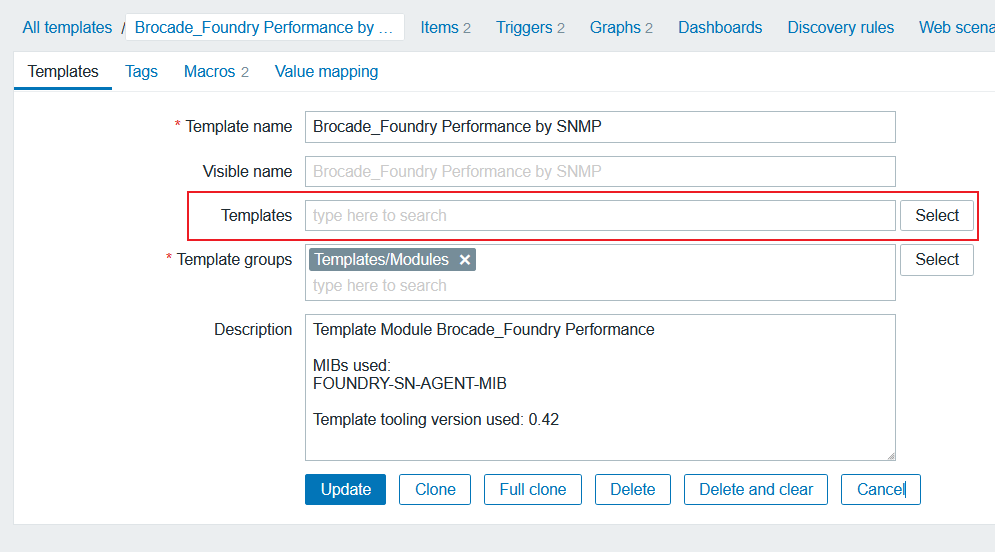Switch to the Tags tab
995x552 pixels.
tap(141, 71)
